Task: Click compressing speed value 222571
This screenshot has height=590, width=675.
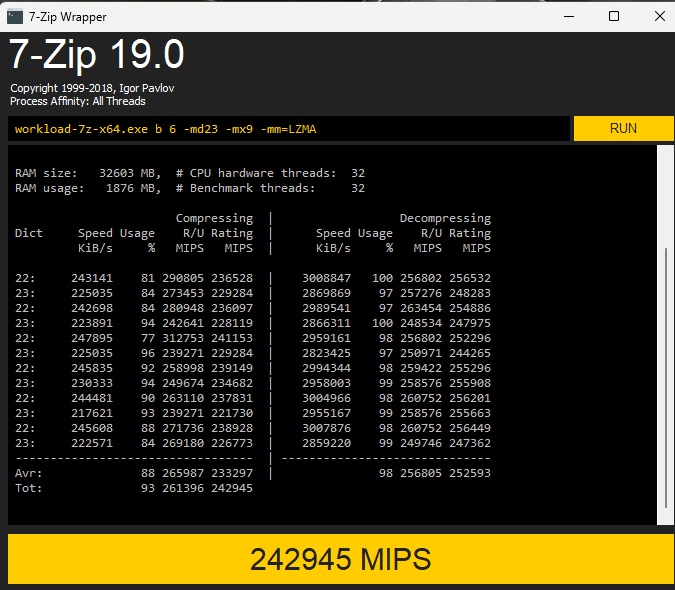Action: pos(92,443)
